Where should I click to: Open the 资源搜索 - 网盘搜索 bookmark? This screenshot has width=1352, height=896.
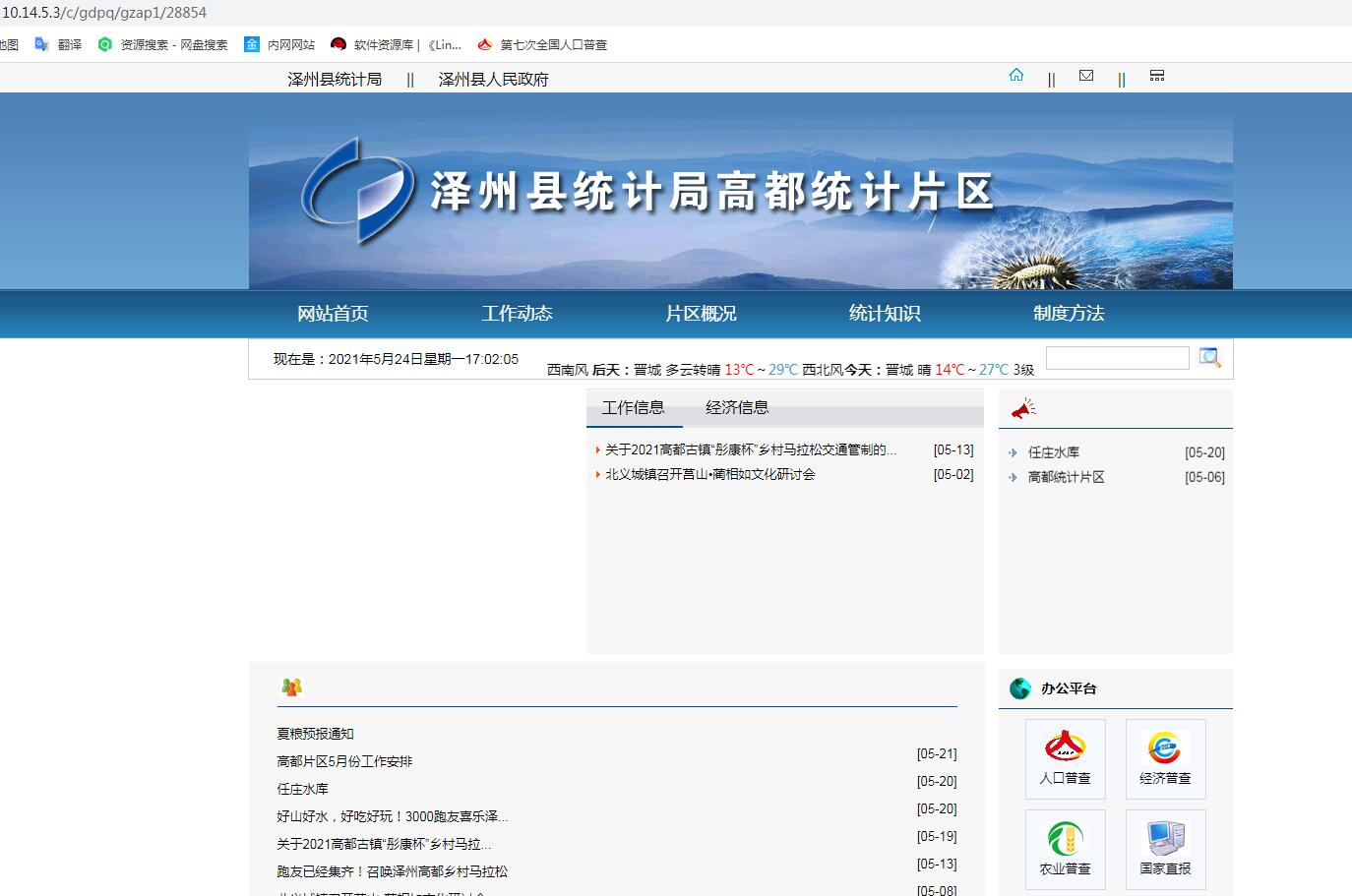(x=163, y=44)
